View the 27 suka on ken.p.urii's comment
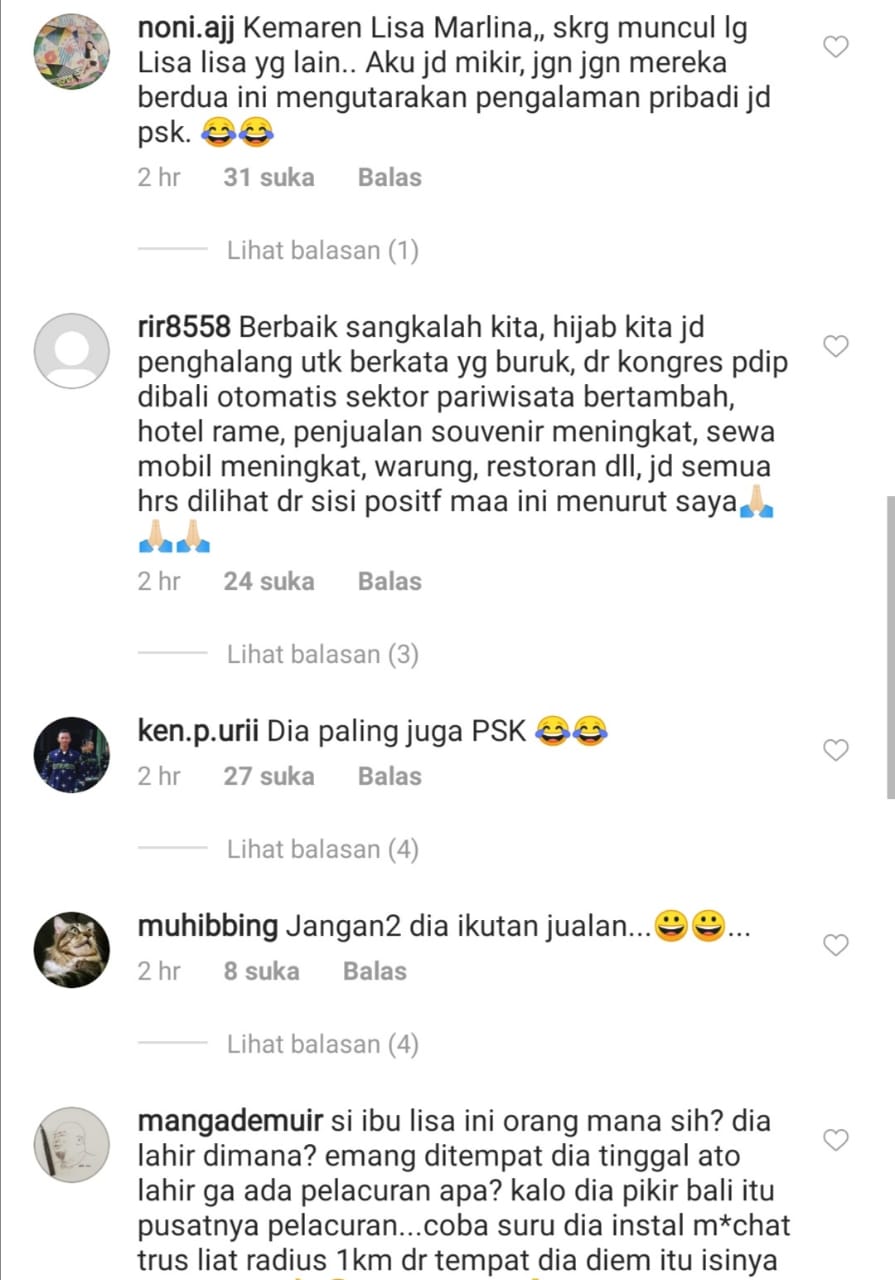The image size is (895, 1280). 269,776
